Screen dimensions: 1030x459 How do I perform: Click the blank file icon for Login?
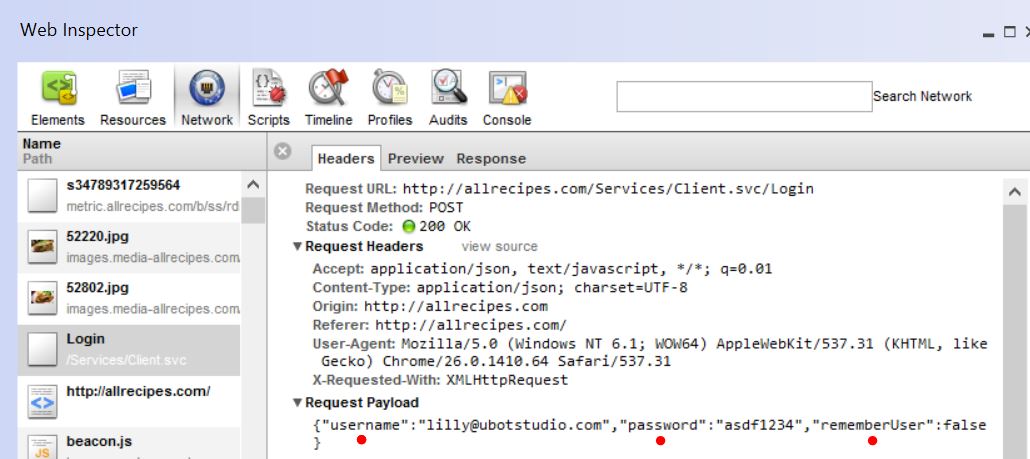[43, 351]
